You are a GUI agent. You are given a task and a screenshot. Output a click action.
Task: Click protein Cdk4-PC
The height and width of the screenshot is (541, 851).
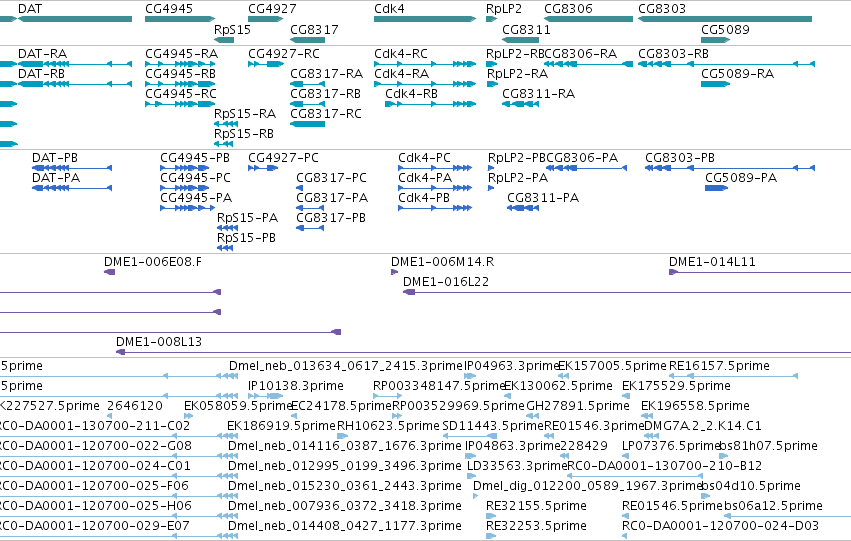pos(435,168)
